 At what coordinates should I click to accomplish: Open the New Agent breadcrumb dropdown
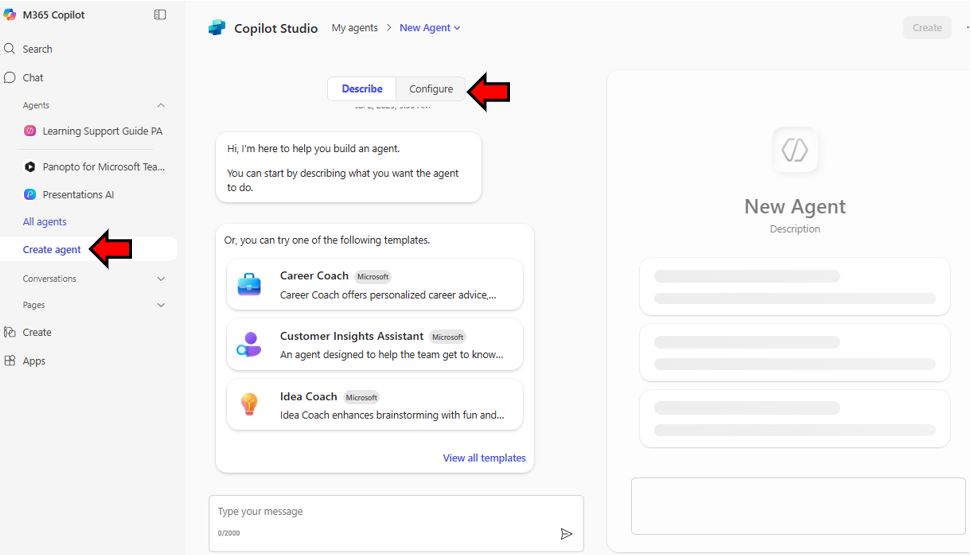pyautogui.click(x=430, y=28)
